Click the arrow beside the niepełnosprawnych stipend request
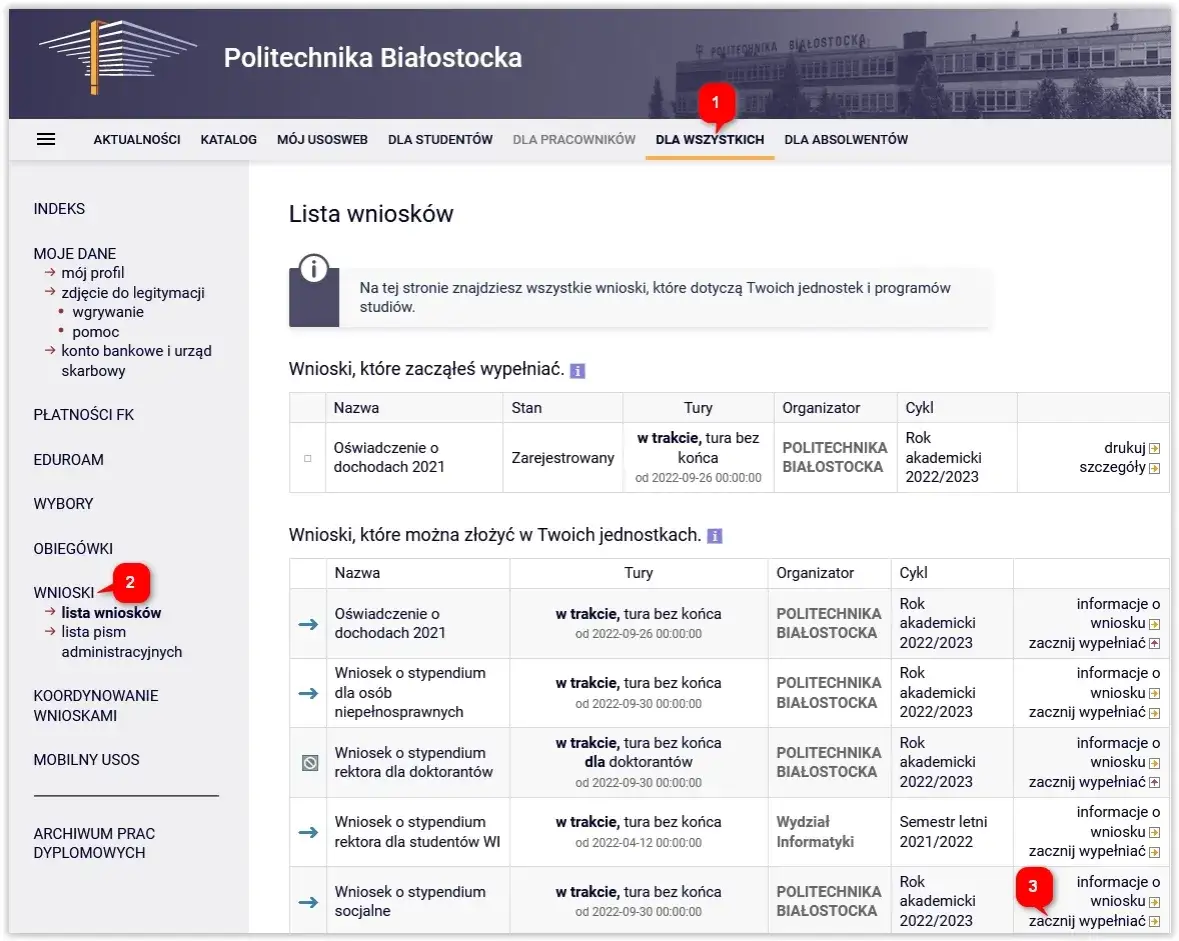Viewport: 1179px width, 941px height. (x=307, y=692)
